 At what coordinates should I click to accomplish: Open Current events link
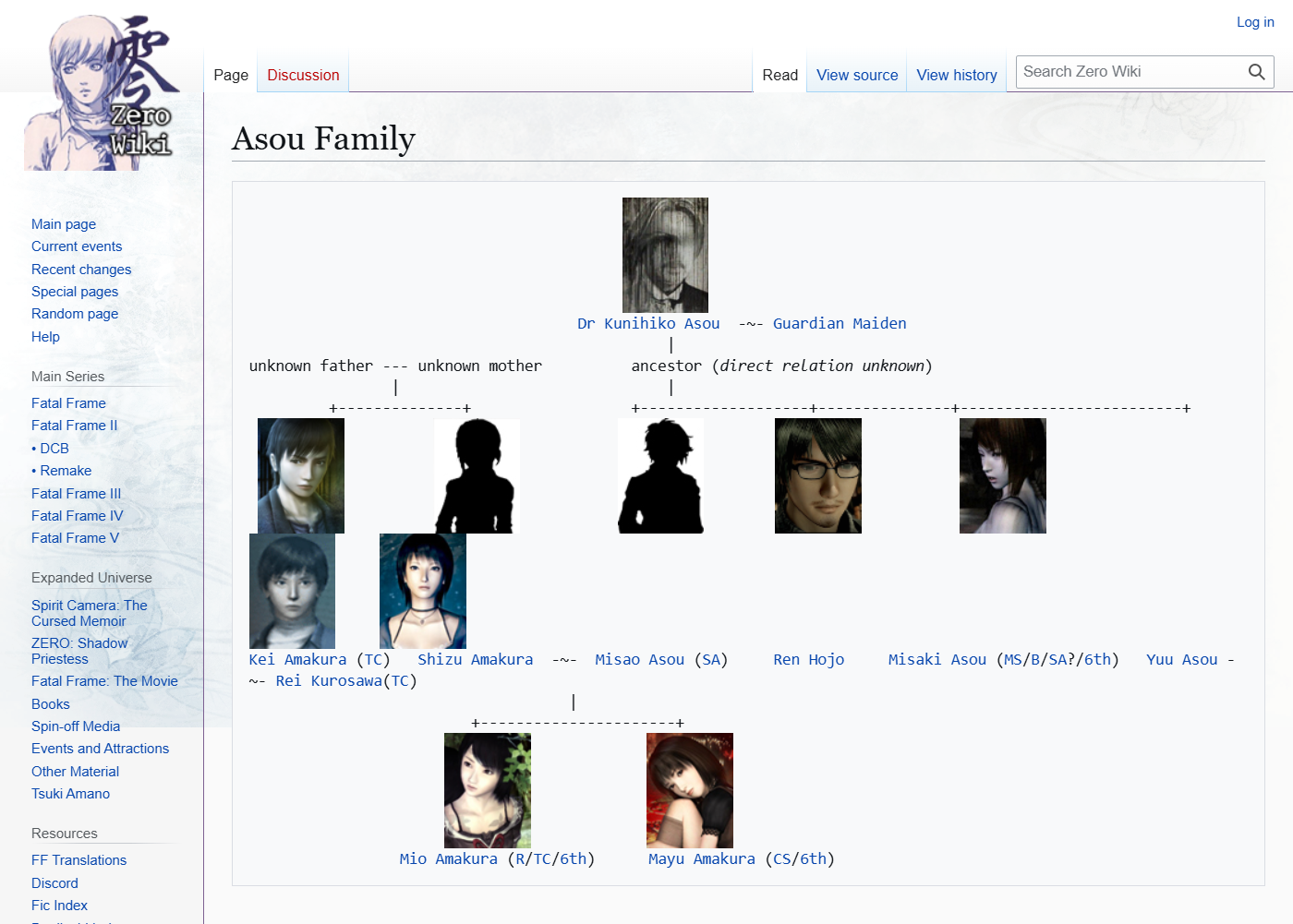tap(77, 246)
